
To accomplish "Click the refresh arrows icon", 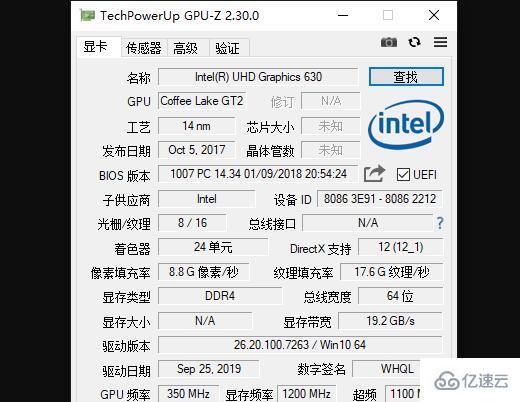I will click(414, 42).
